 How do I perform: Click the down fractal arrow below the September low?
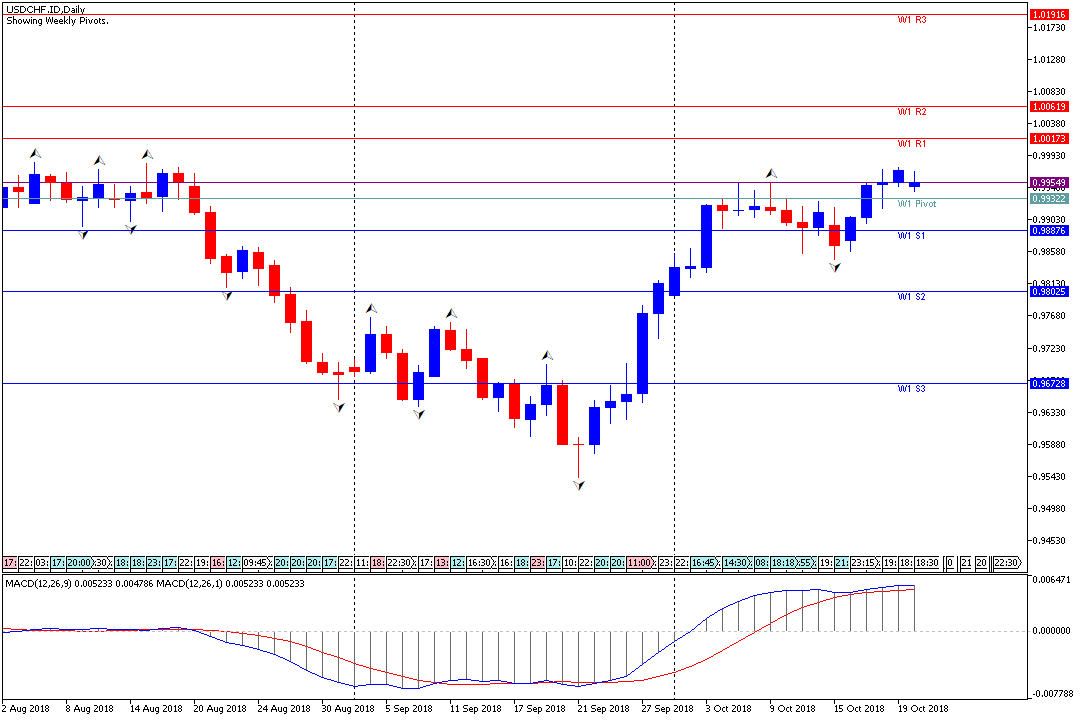pos(579,485)
